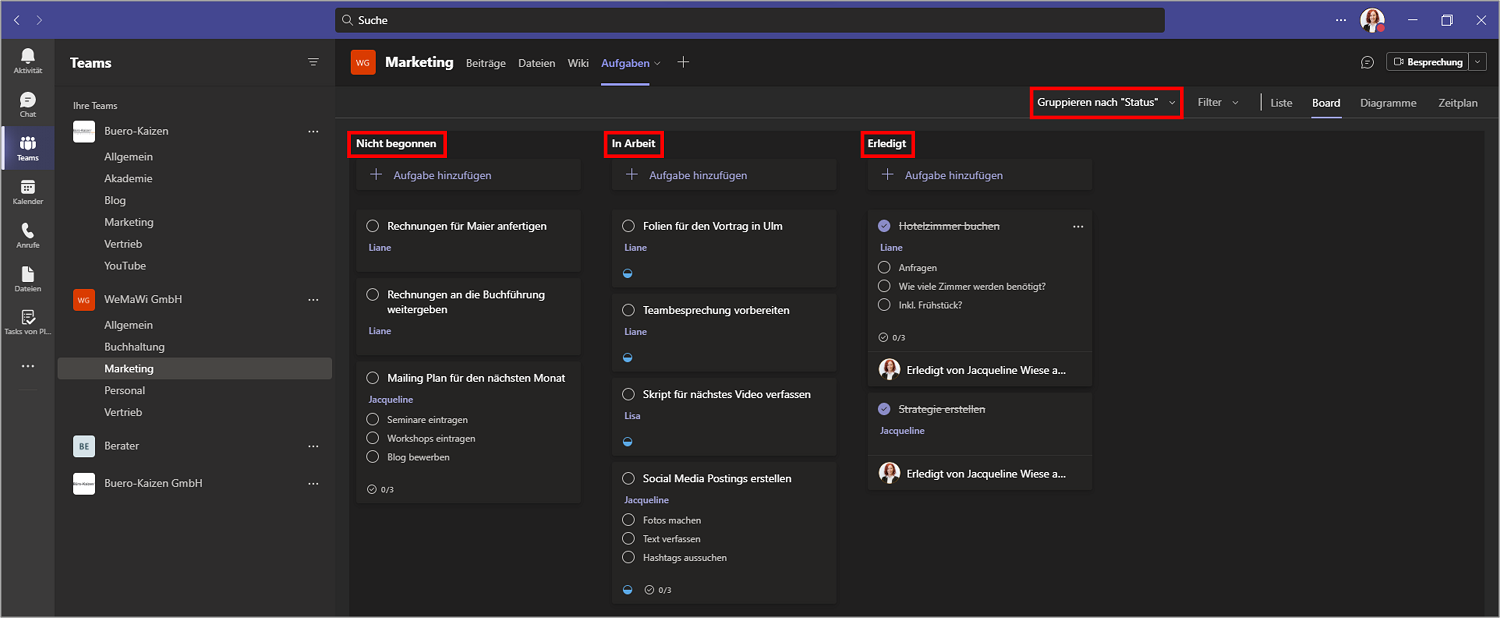The width and height of the screenshot is (1500, 618).
Task: Click the Buero-Kaizen GmbH team logo
Action: (84, 483)
